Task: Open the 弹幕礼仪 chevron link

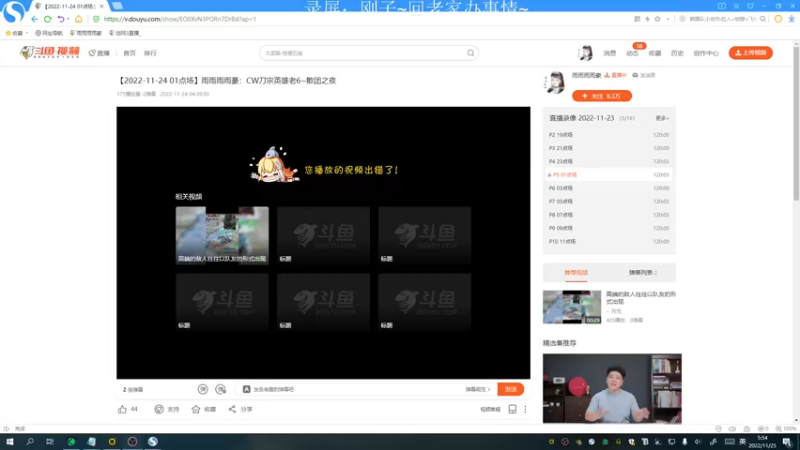Action: (478, 389)
